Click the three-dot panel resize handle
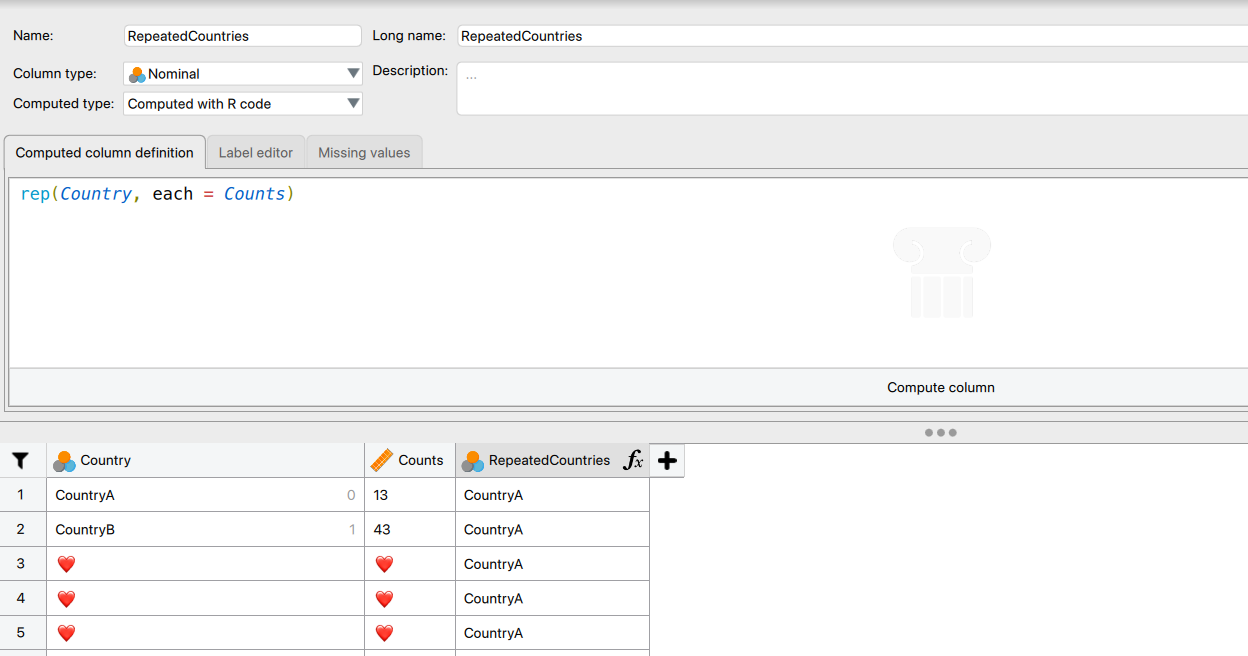Screen dimensions: 1248x656 tap(940, 433)
